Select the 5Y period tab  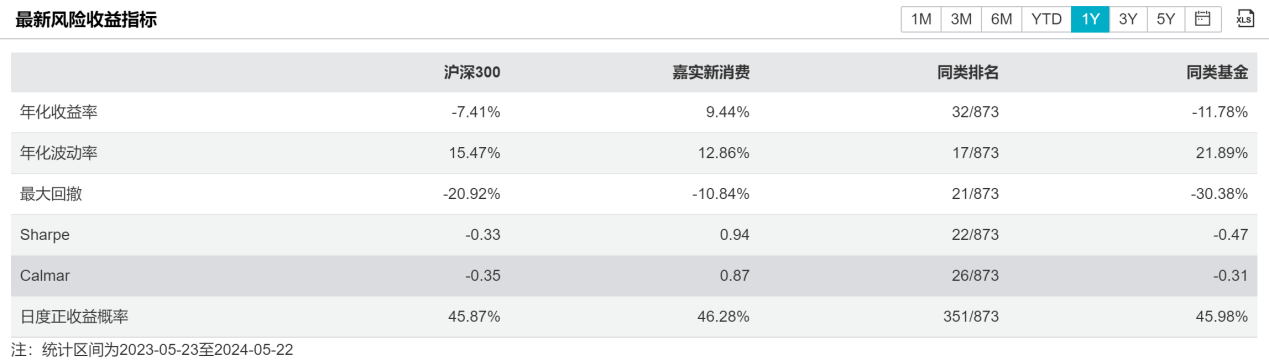point(1167,19)
